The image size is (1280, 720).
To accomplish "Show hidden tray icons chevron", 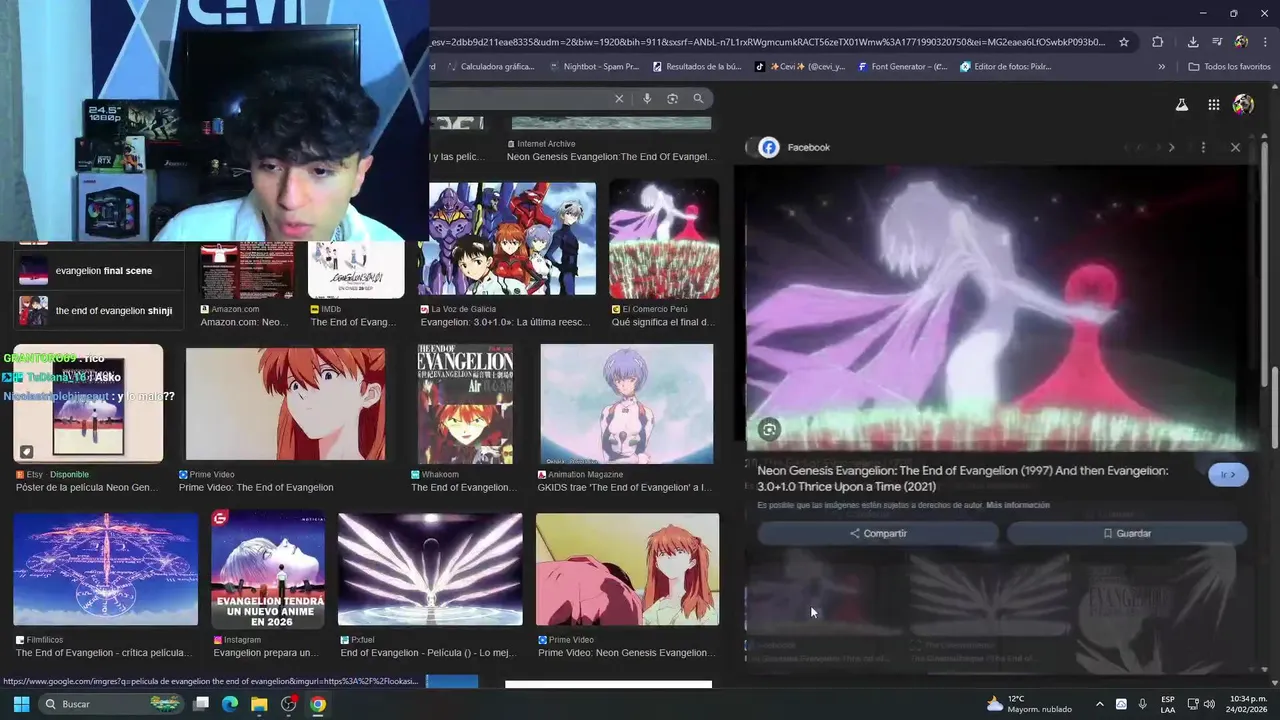I will [x=1099, y=704].
